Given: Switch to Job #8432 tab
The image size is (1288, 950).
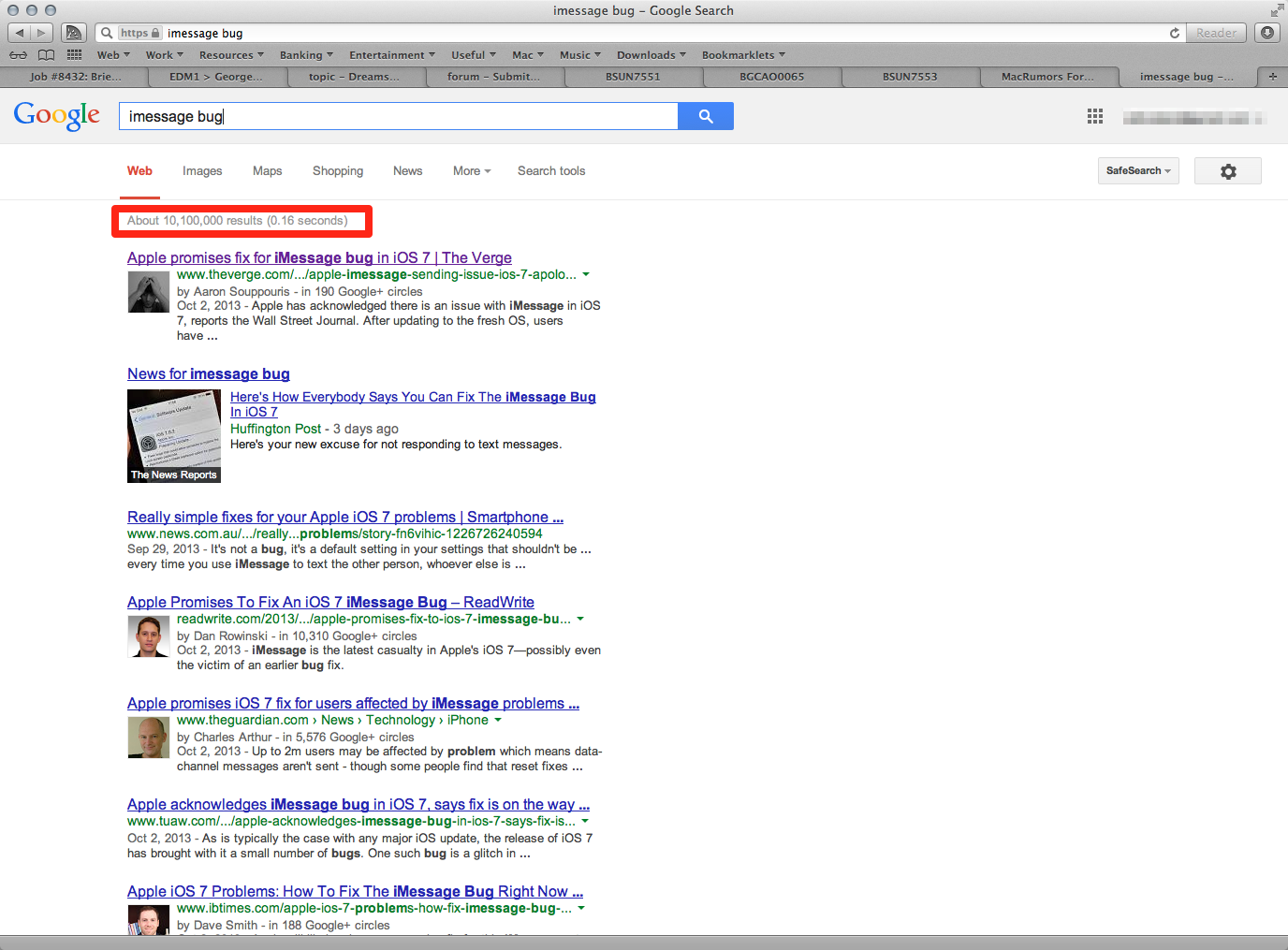Looking at the screenshot, I should (x=75, y=77).
